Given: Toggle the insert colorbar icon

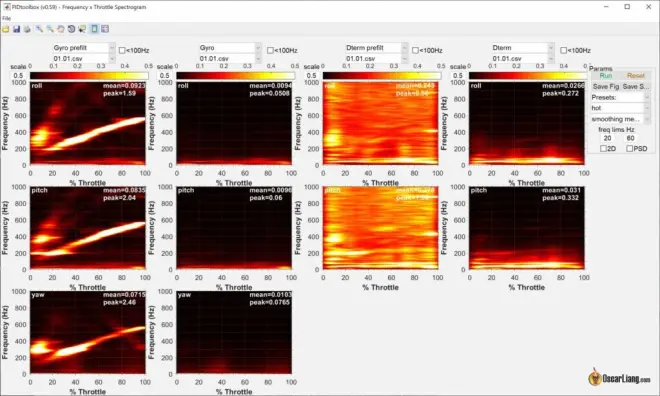Looking at the screenshot, I should point(94,29).
